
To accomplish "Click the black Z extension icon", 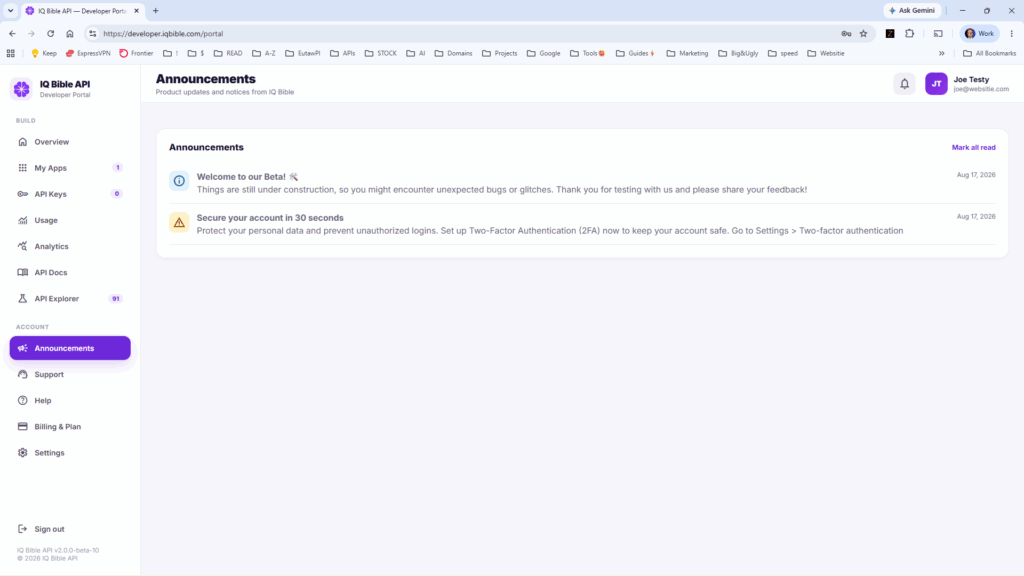I will coord(890,33).
